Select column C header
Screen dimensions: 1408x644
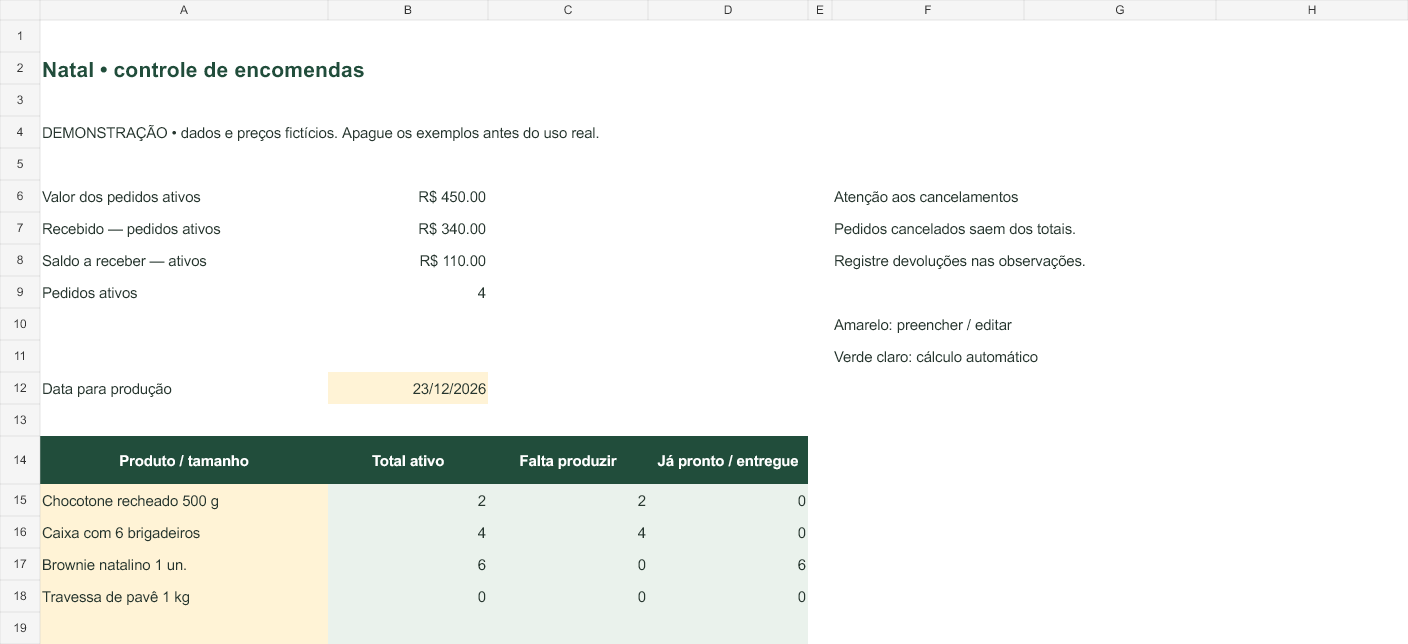pos(568,10)
